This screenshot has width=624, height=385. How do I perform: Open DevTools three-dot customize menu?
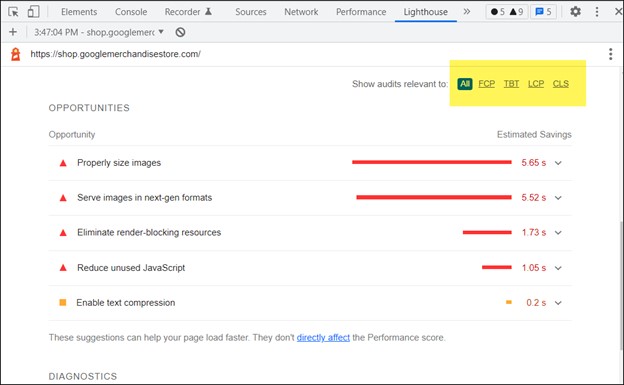pyautogui.click(x=597, y=12)
